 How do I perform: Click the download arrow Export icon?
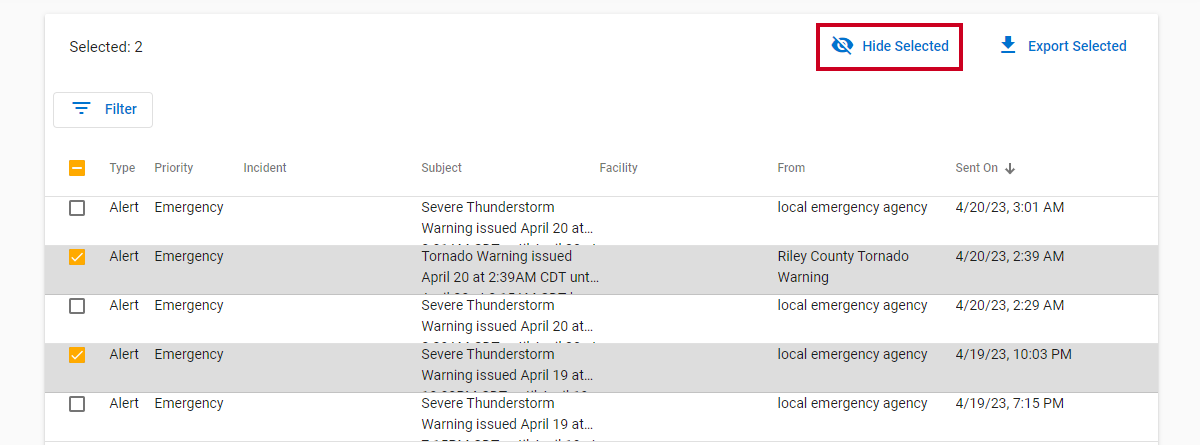click(x=1008, y=45)
